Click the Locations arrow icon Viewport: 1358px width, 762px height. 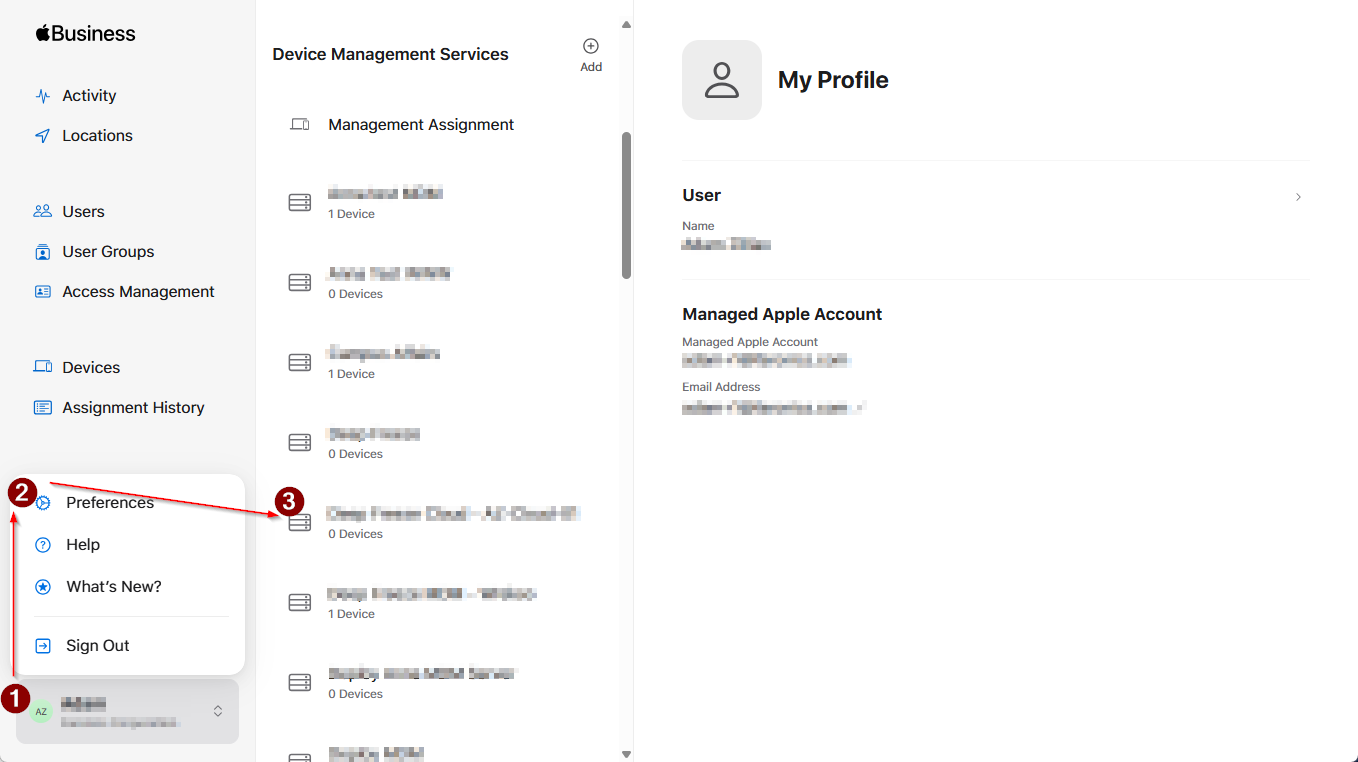point(42,136)
